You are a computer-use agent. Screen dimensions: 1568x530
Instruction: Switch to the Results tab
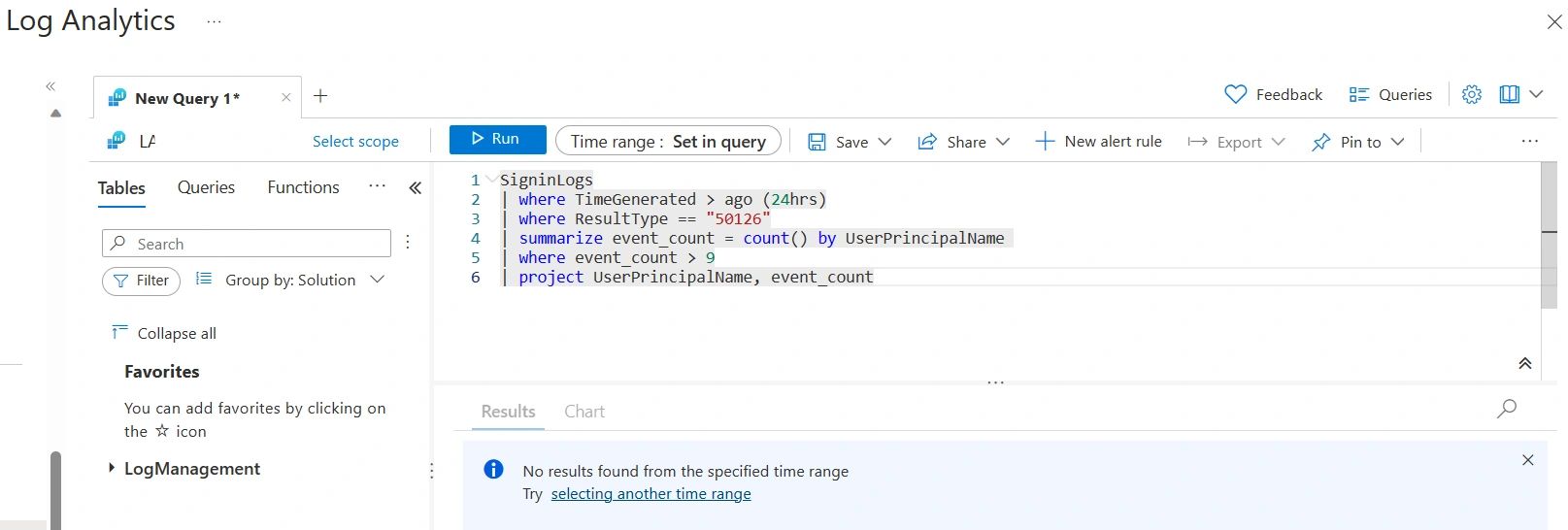508,412
